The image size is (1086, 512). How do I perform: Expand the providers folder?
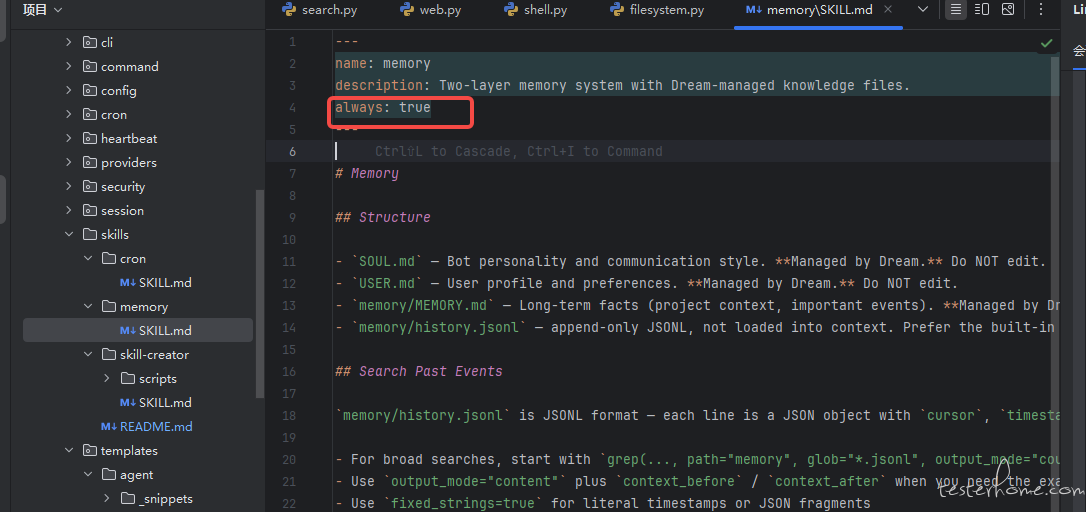[x=69, y=163]
